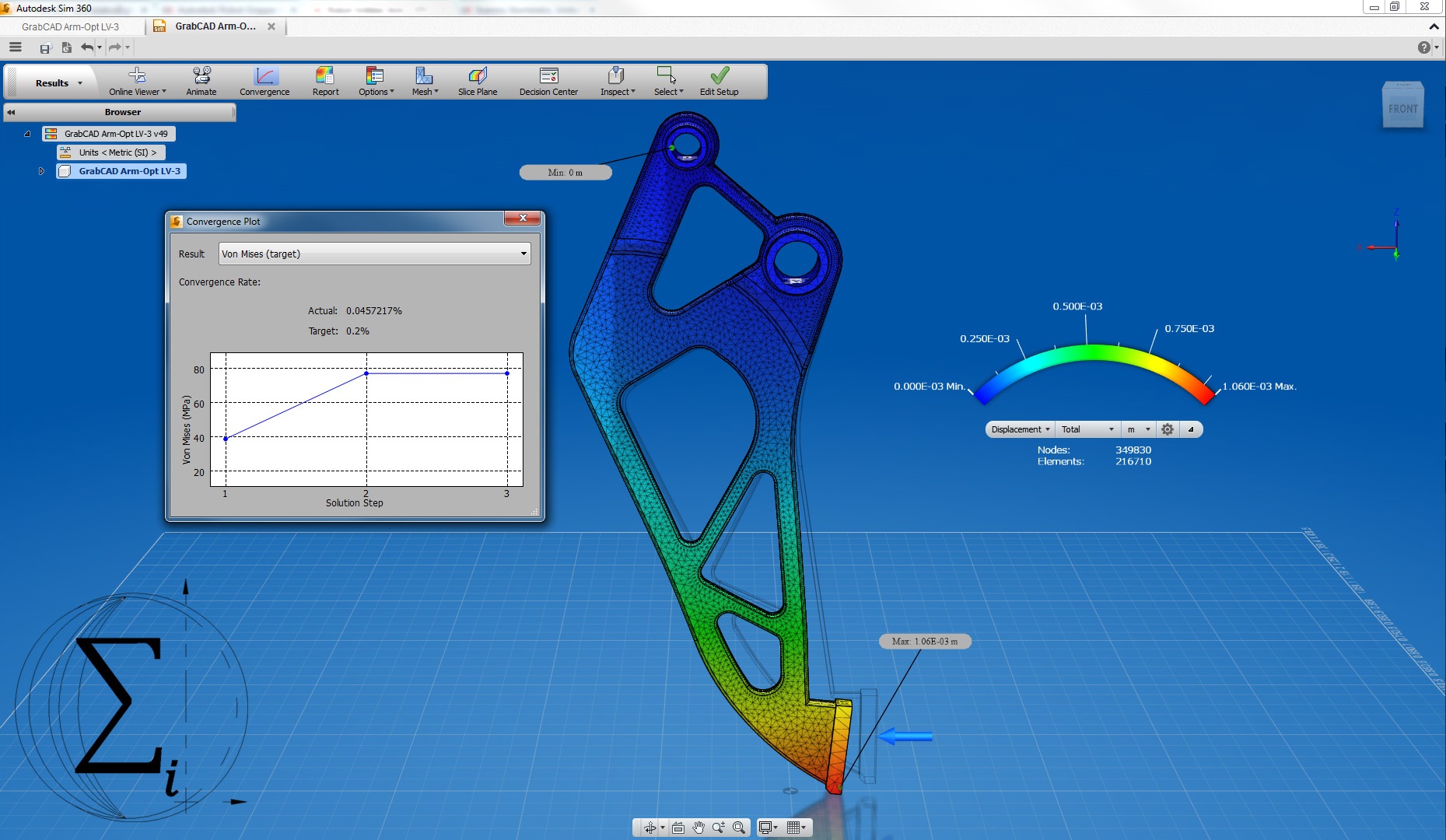
Task: Open the m units dropdown in legend
Action: (1138, 429)
